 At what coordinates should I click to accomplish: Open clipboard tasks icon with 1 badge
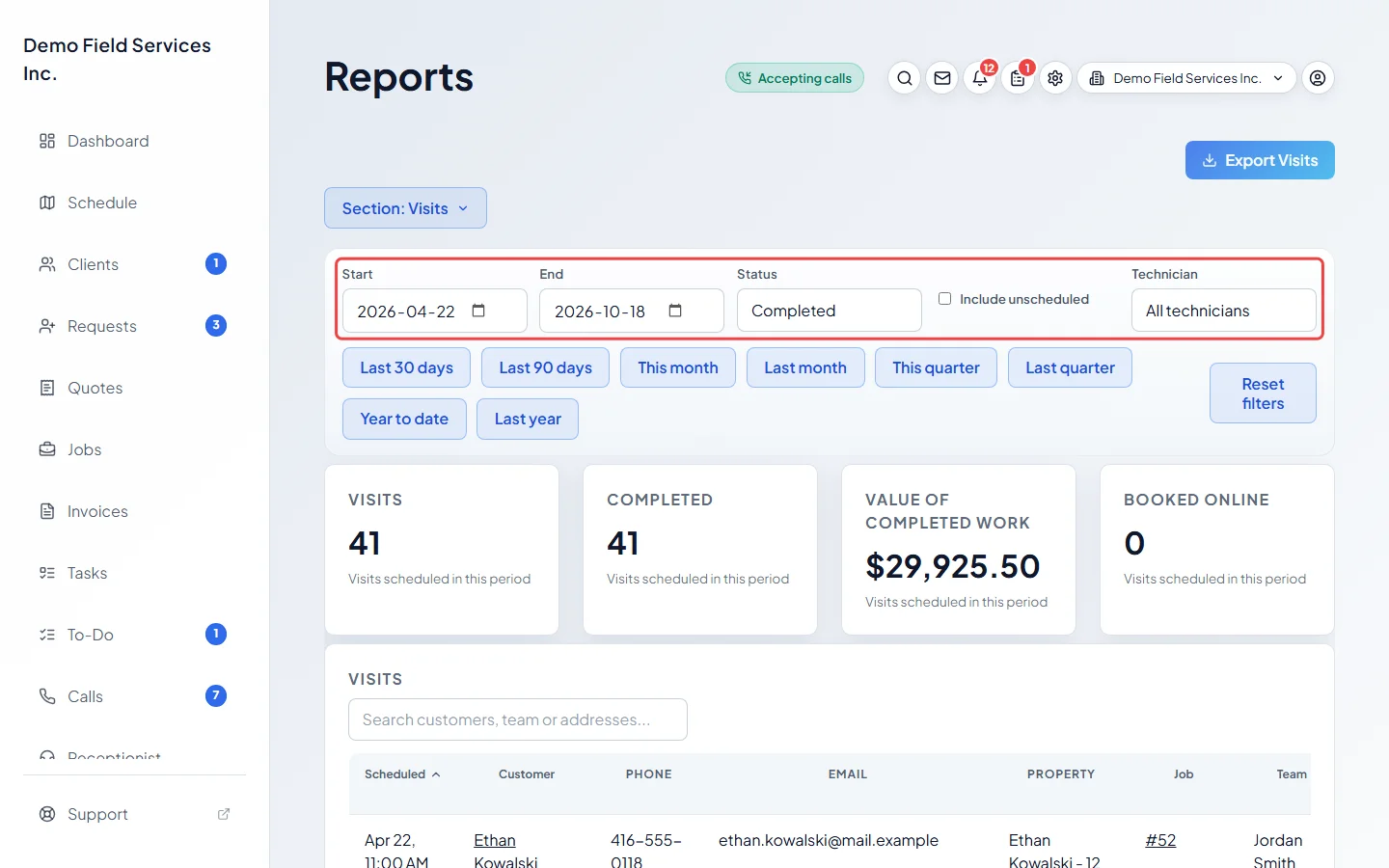click(x=1018, y=78)
